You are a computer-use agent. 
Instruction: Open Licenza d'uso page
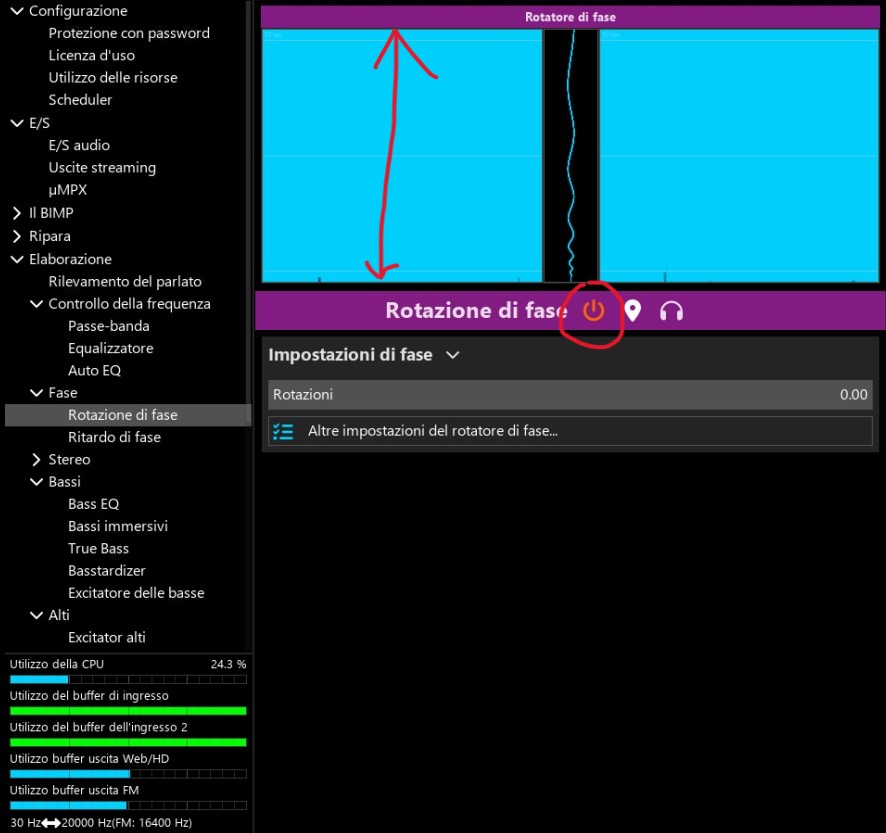92,55
